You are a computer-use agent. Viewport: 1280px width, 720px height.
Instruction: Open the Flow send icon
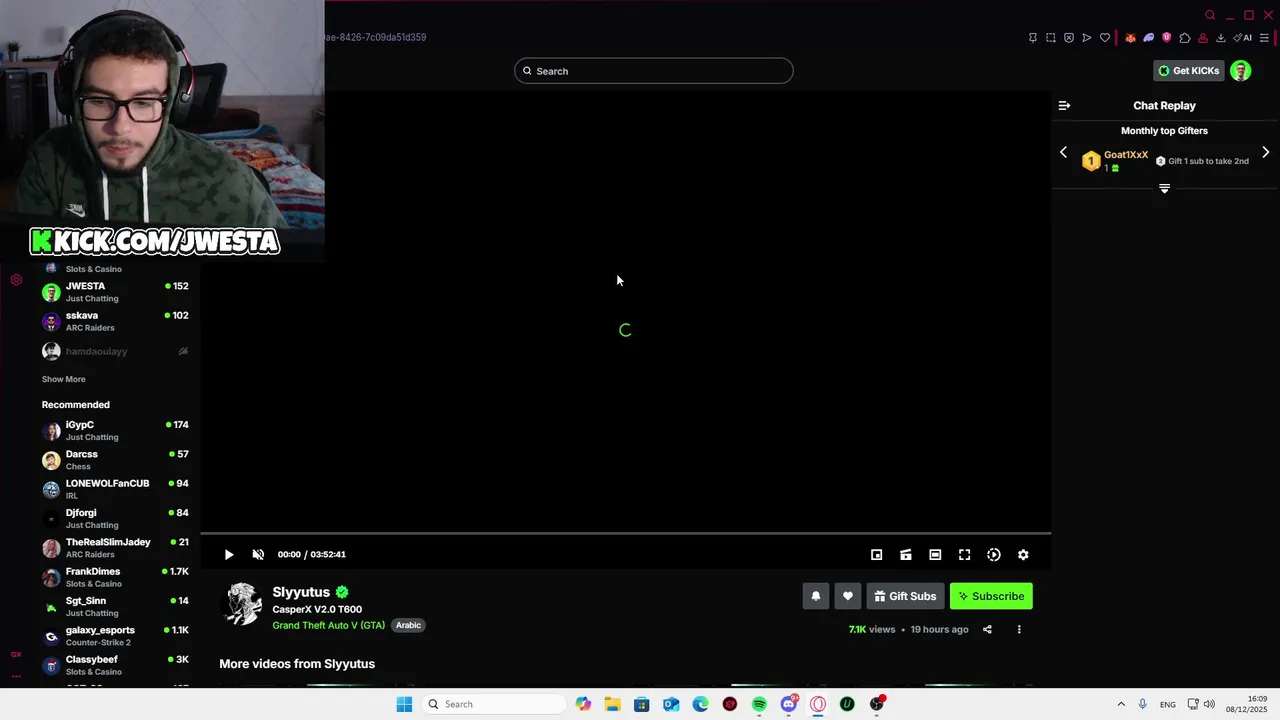1087,38
